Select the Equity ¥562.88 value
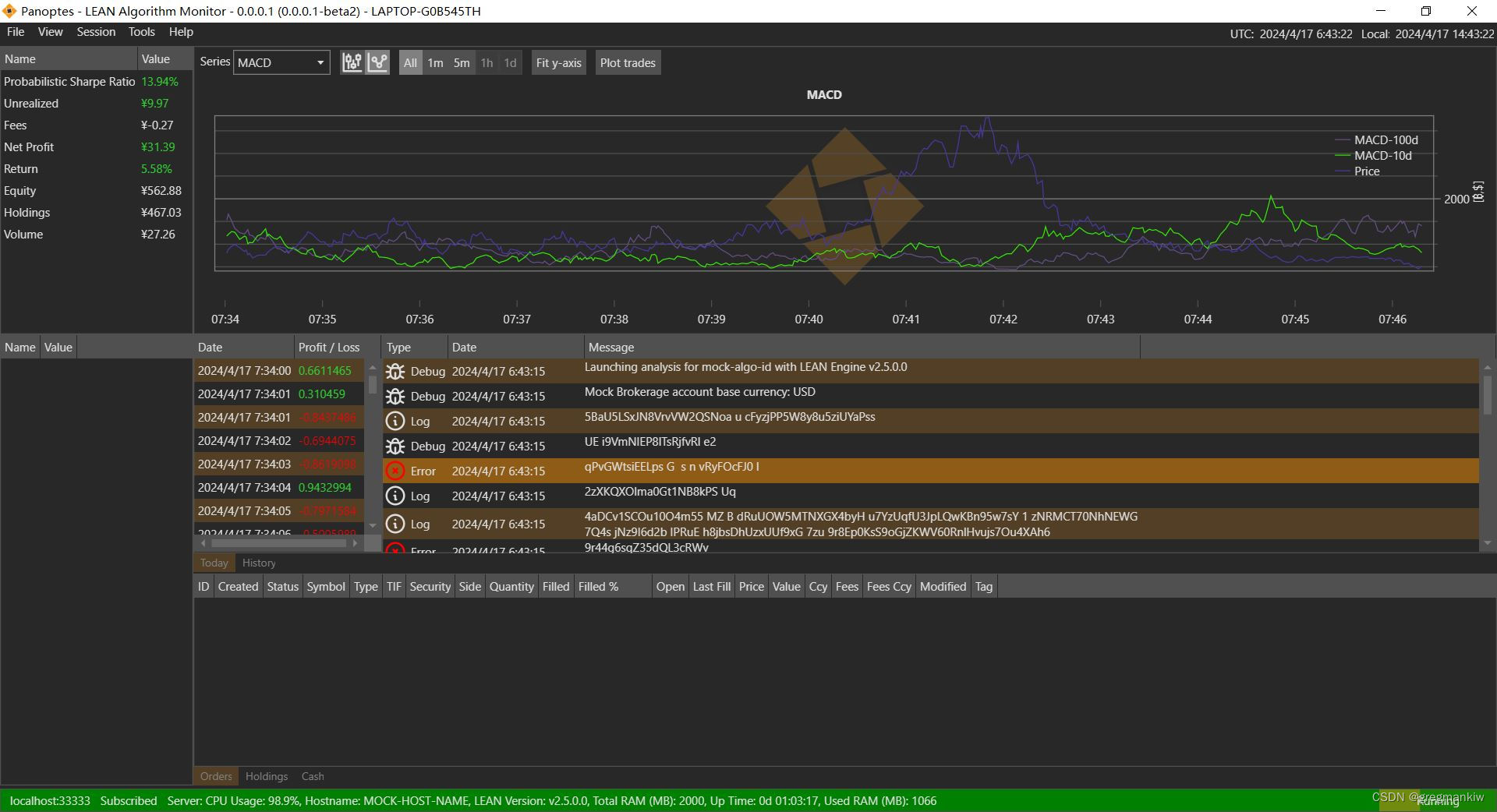 [161, 191]
